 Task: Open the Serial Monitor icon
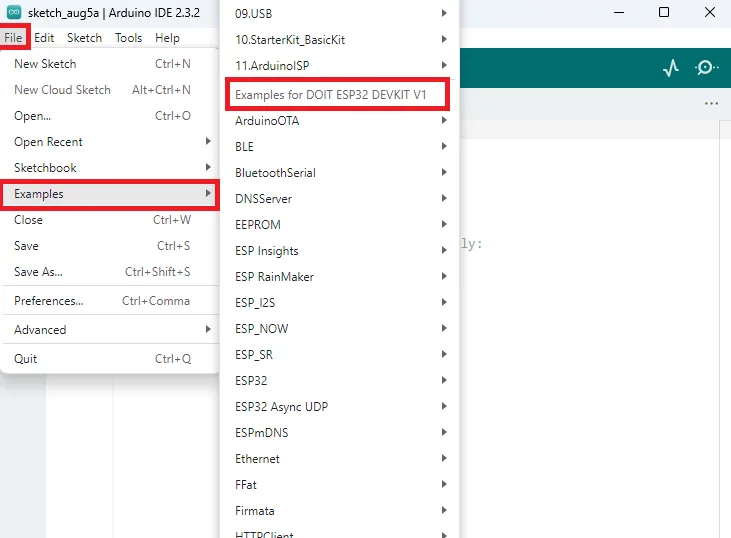click(x=706, y=68)
